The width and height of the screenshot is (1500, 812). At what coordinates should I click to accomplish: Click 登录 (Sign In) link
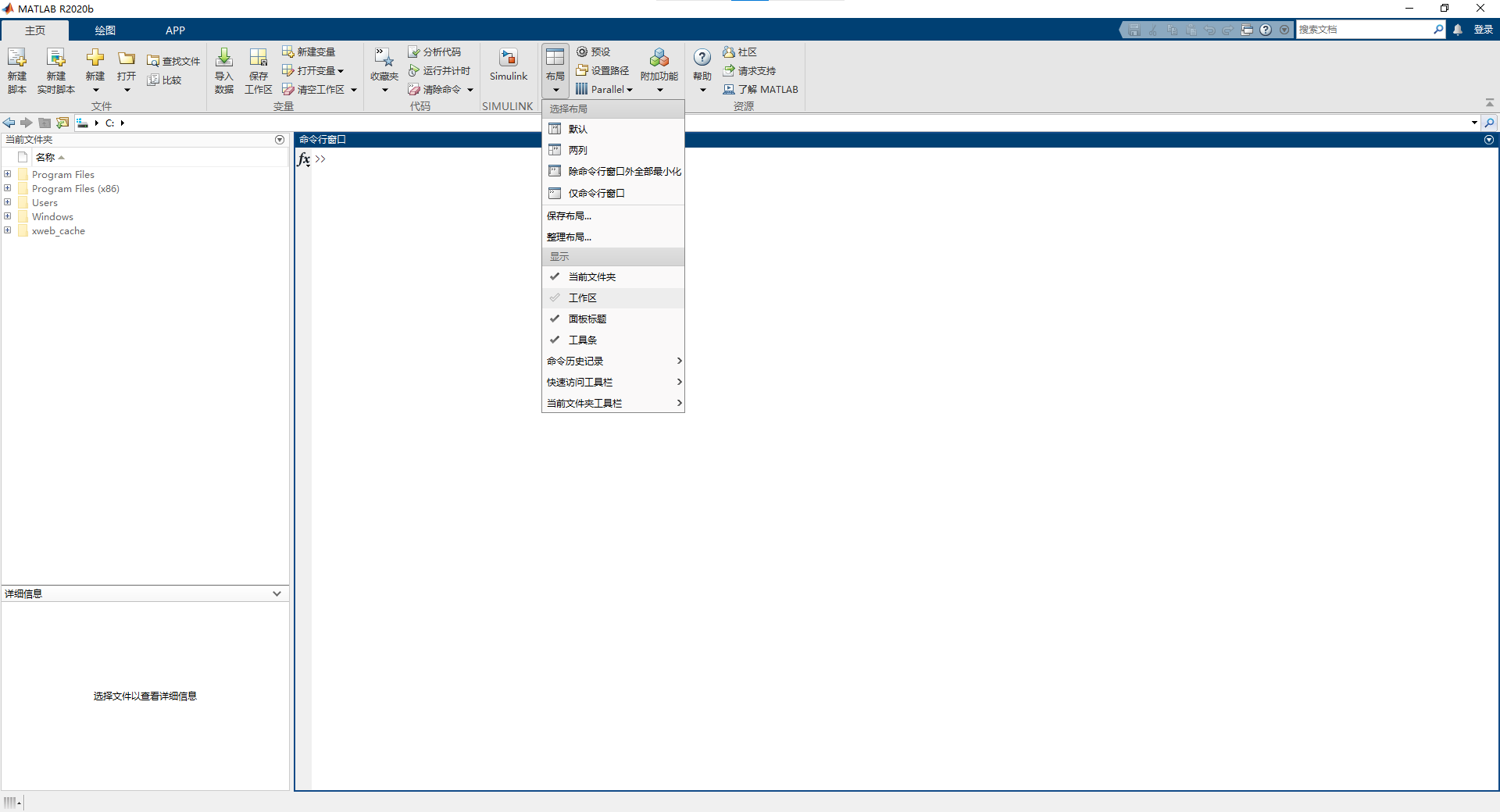point(1484,30)
